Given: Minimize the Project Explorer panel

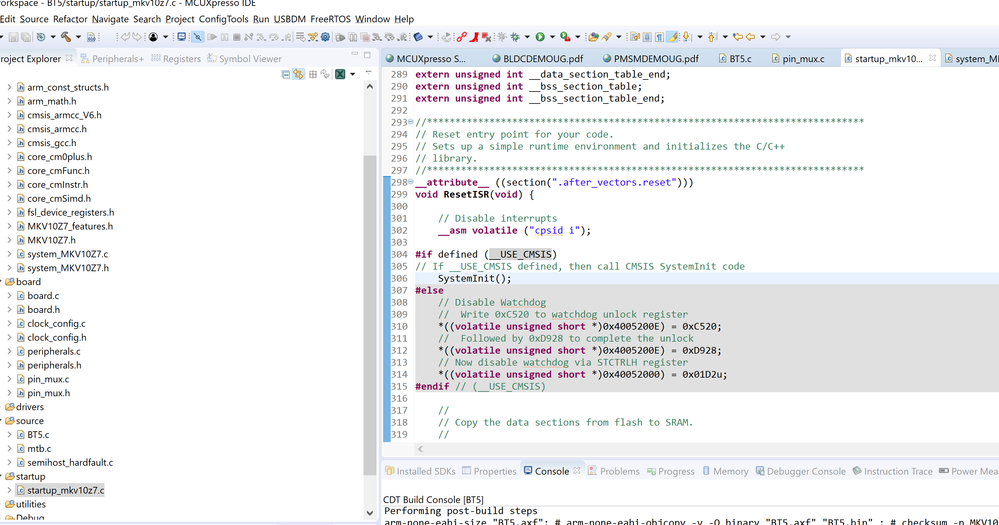Looking at the screenshot, I should coord(354,54).
